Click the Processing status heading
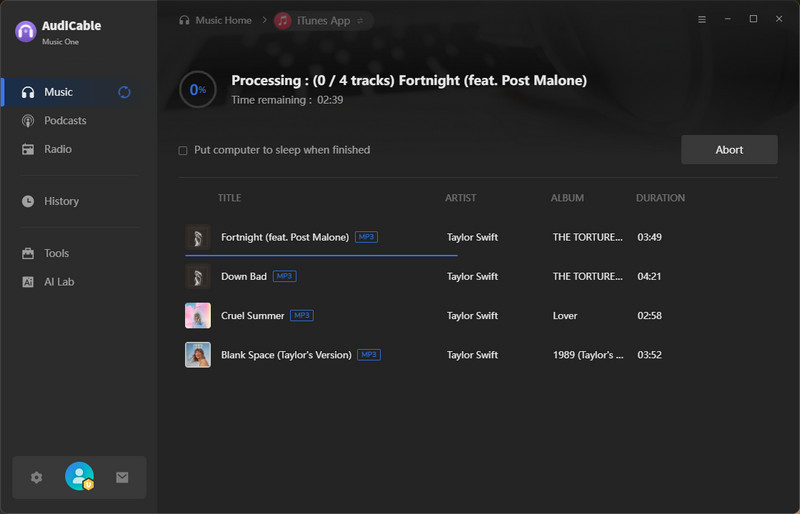Viewport: 800px width, 514px height. click(409, 81)
